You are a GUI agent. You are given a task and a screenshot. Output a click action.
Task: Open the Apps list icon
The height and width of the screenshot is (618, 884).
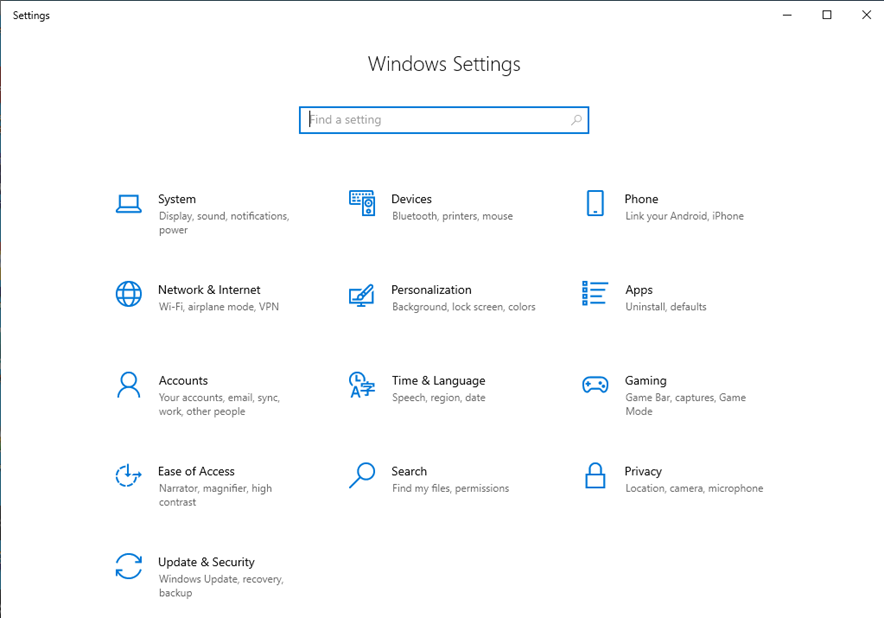point(595,293)
